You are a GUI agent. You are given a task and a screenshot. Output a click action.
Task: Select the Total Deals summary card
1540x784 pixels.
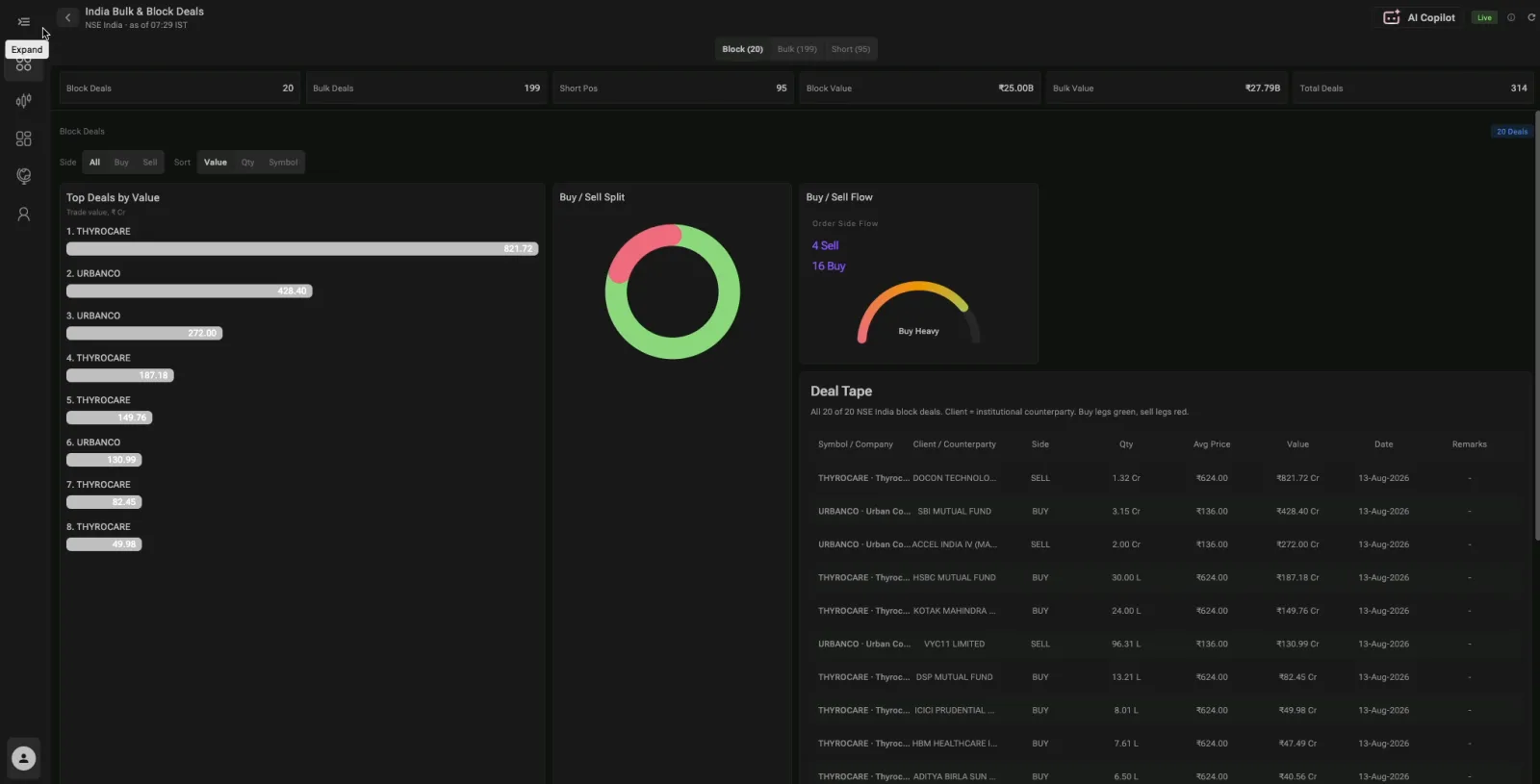(1413, 88)
